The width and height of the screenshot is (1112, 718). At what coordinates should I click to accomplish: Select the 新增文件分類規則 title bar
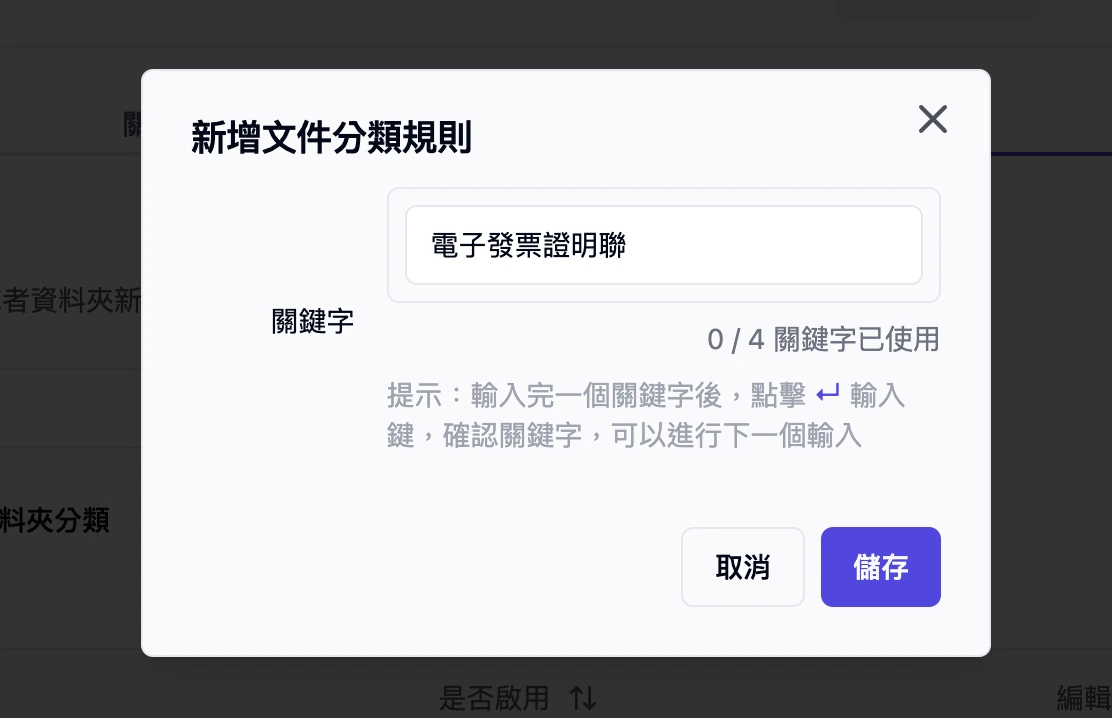(332, 141)
